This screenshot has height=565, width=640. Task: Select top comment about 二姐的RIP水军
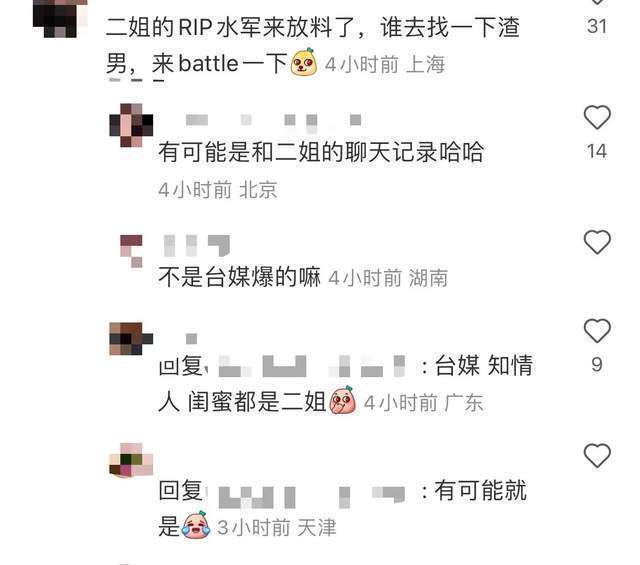312,45
